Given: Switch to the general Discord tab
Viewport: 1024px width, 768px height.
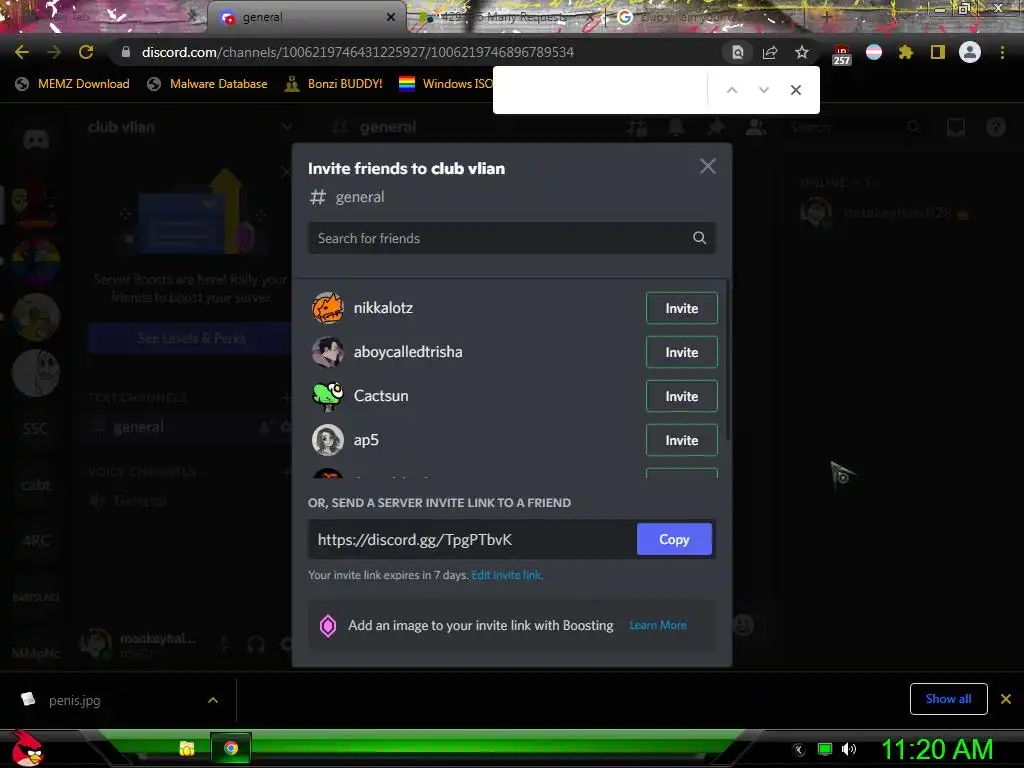Looking at the screenshot, I should (307, 18).
